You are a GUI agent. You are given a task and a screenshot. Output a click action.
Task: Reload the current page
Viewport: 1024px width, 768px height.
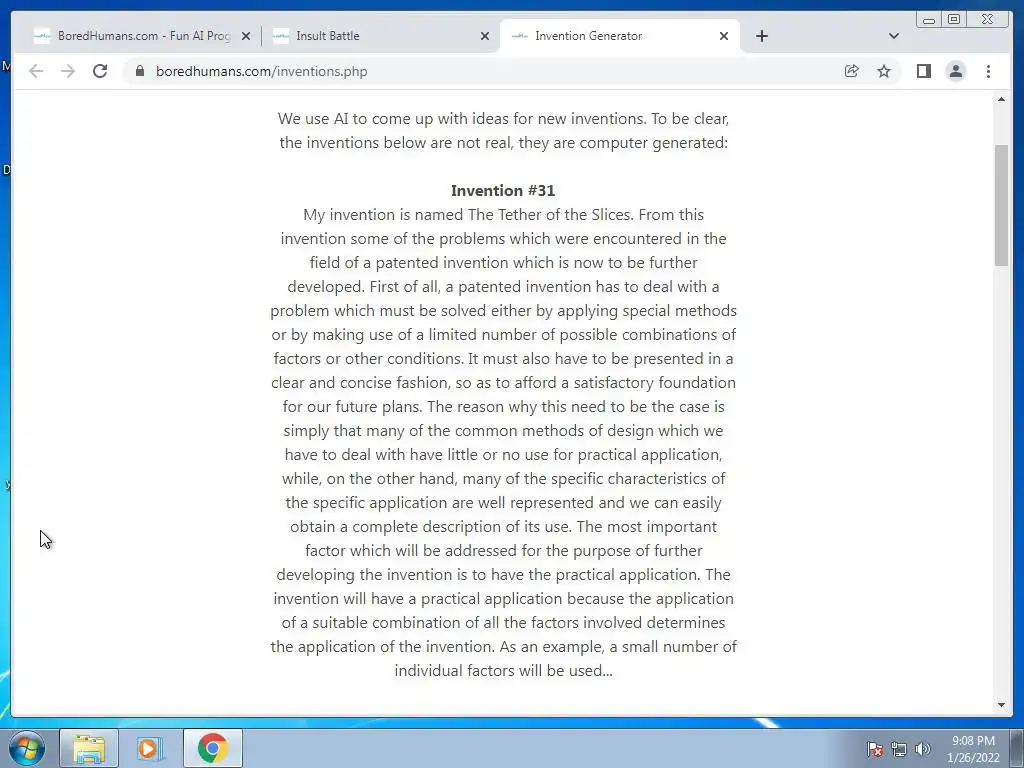[100, 71]
